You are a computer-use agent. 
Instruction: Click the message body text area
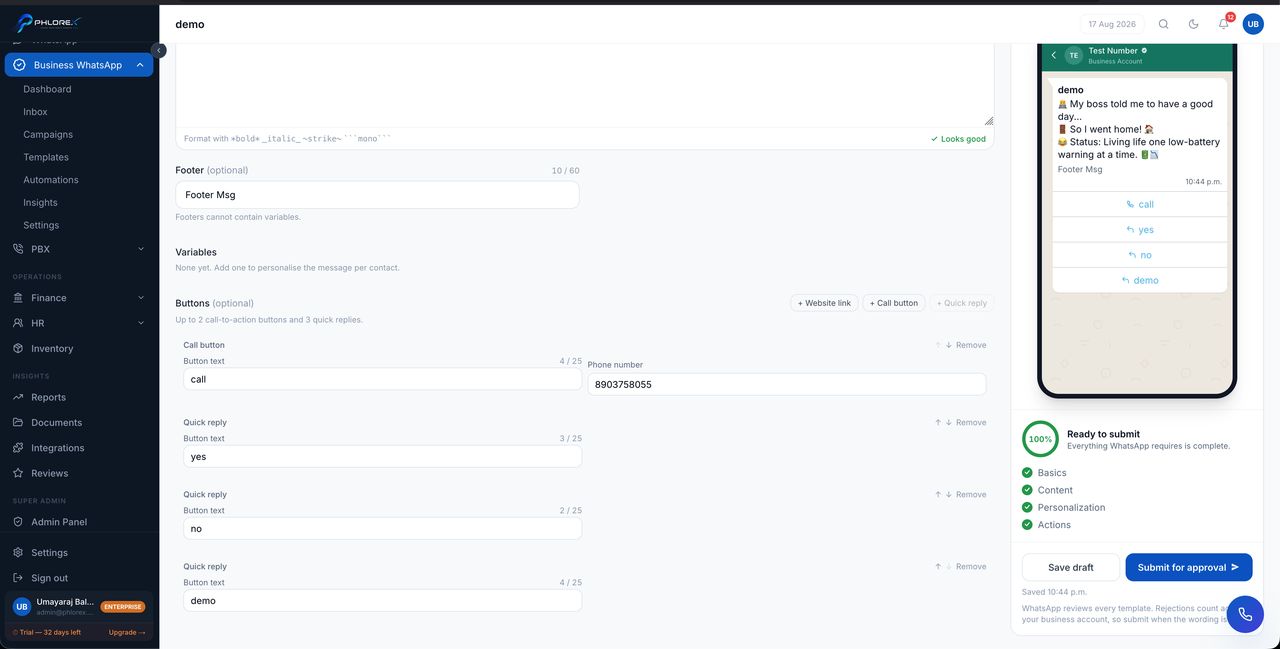585,85
